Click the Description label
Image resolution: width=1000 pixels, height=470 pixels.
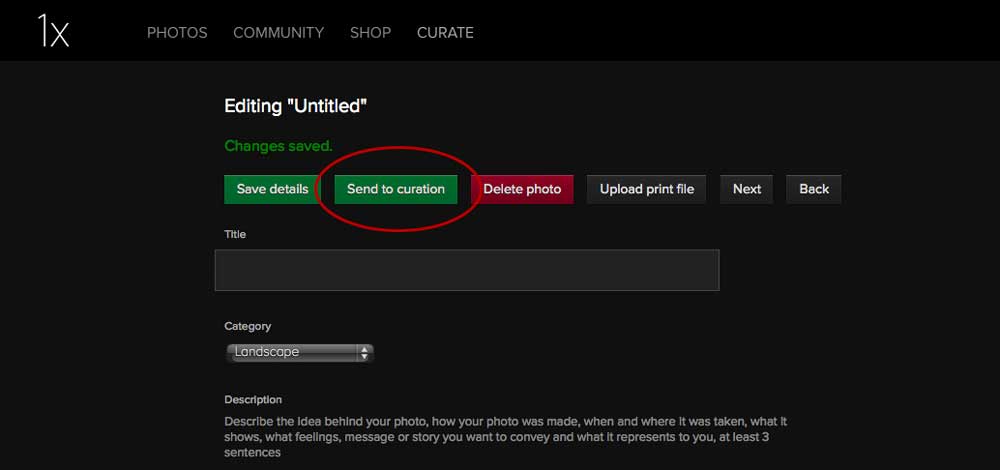click(x=253, y=400)
